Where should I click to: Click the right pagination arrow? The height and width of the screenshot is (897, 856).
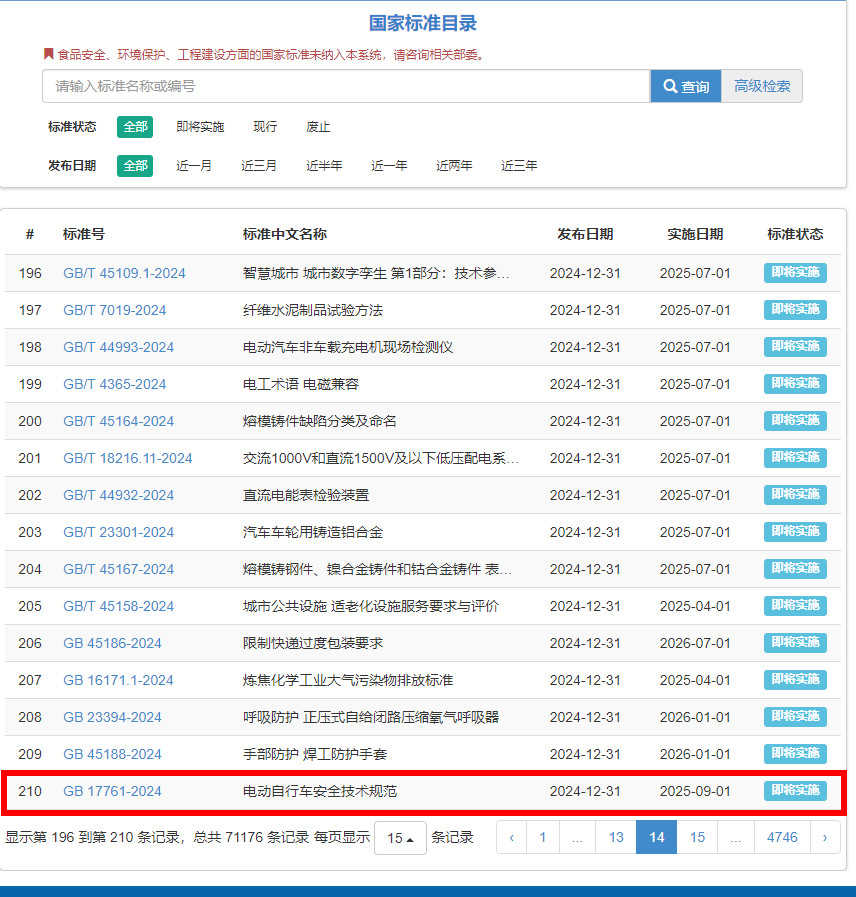click(x=824, y=837)
